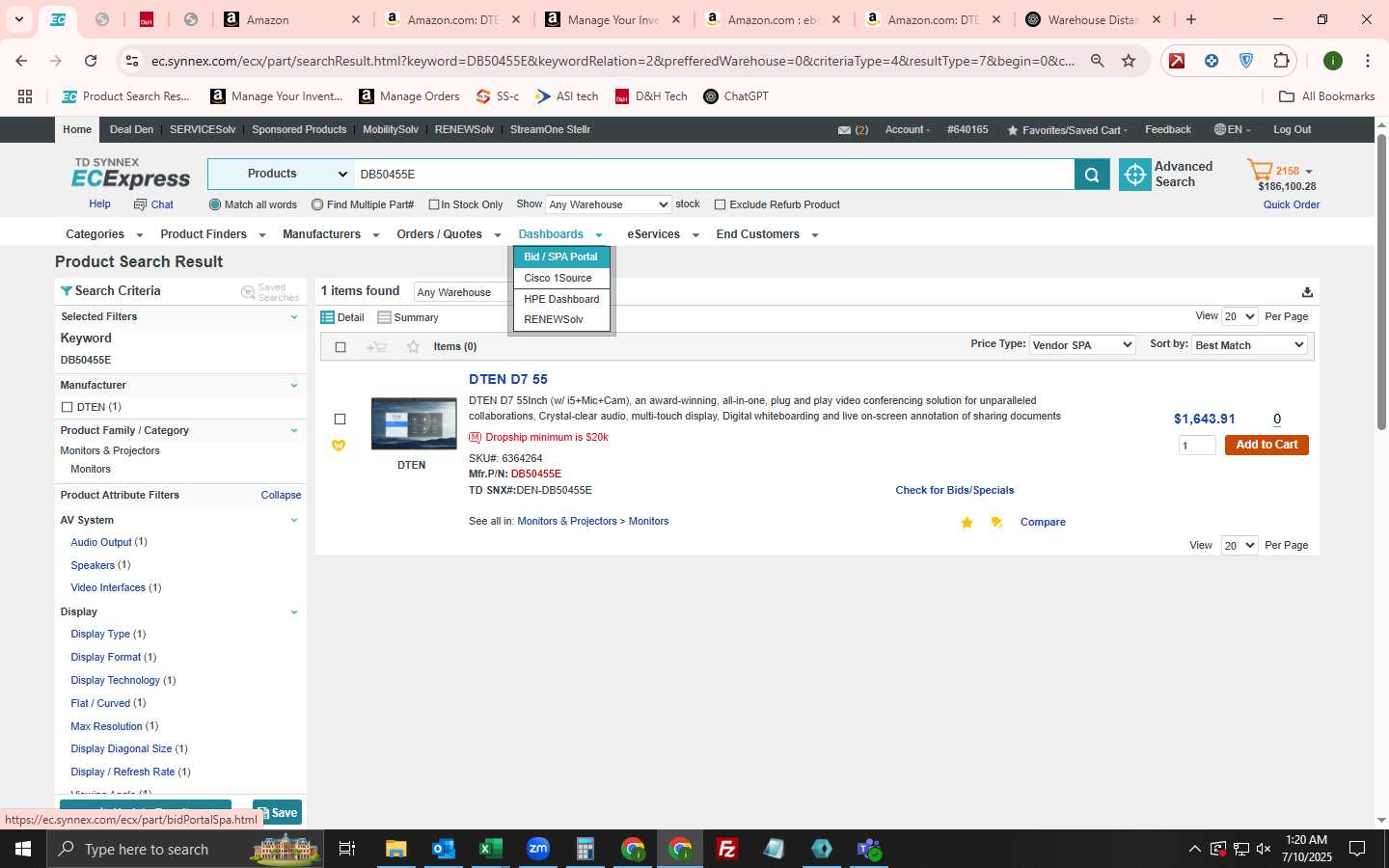Click add-selected-to-cart icon in Items bar
This screenshot has height=868, width=1389.
[x=376, y=347]
